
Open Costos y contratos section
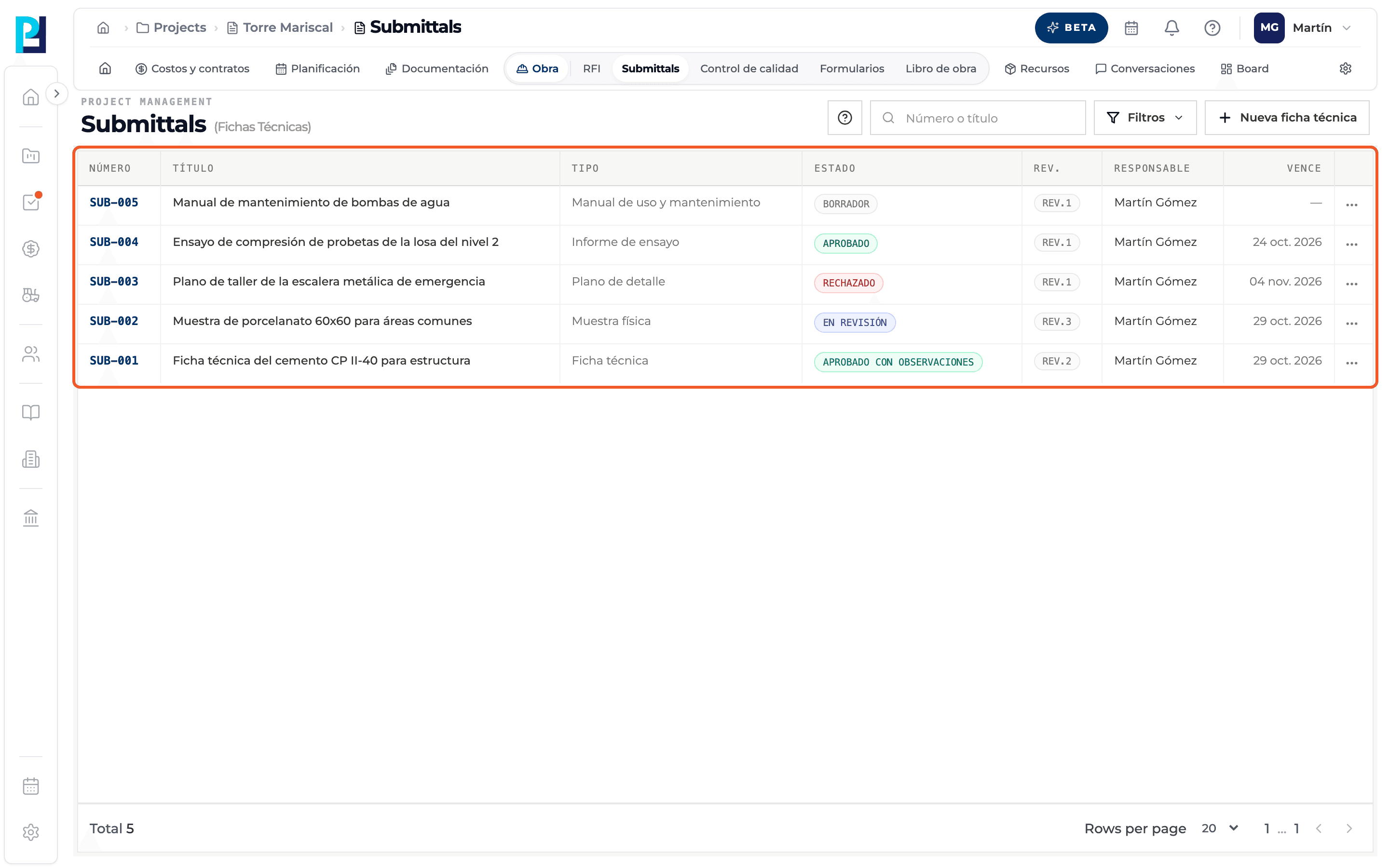click(x=192, y=68)
